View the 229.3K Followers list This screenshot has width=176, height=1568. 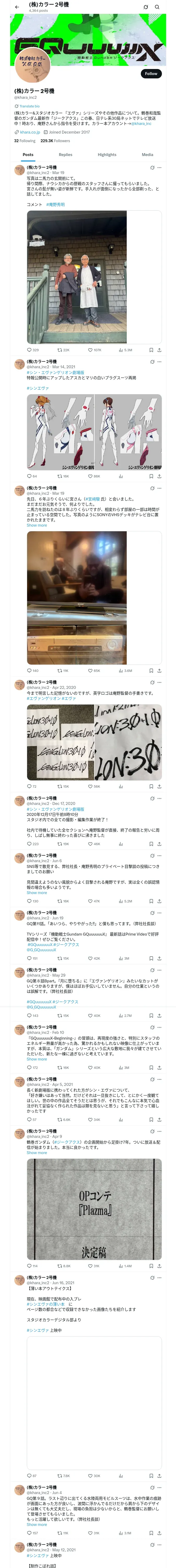click(55, 141)
